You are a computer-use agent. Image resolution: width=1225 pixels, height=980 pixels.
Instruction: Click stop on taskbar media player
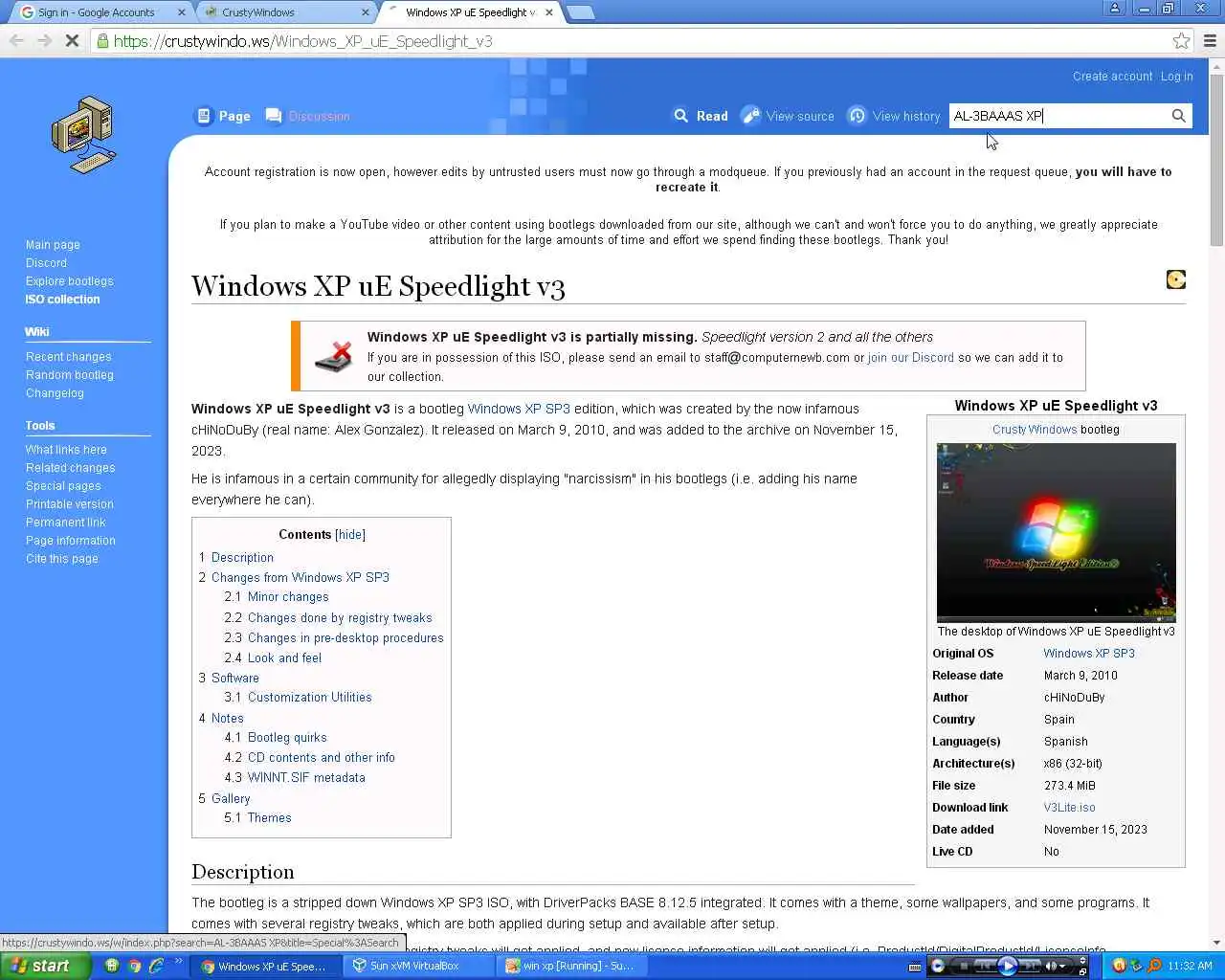click(965, 966)
